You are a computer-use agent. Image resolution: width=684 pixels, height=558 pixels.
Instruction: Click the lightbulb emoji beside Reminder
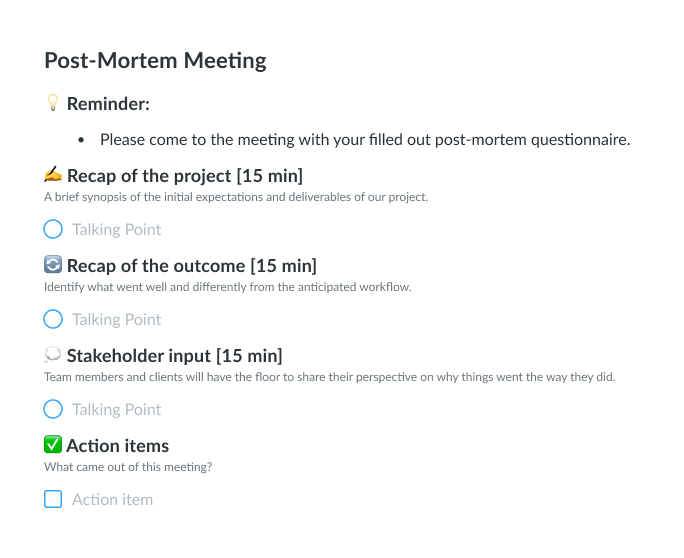click(53, 103)
